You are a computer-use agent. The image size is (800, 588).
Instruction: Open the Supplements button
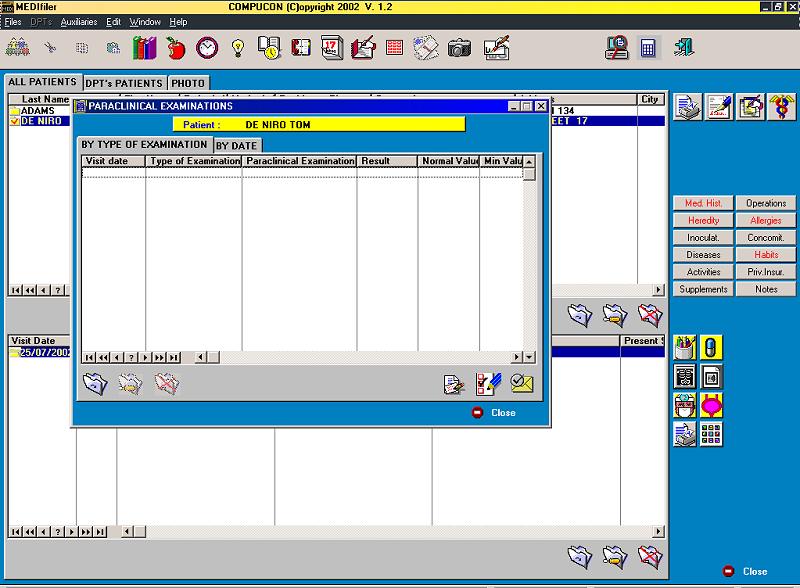tap(703, 289)
